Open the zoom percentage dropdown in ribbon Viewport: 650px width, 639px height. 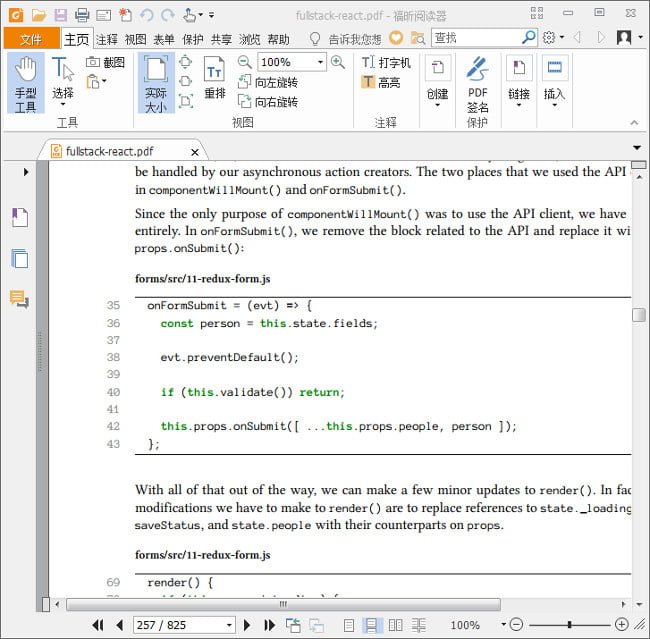coord(320,62)
